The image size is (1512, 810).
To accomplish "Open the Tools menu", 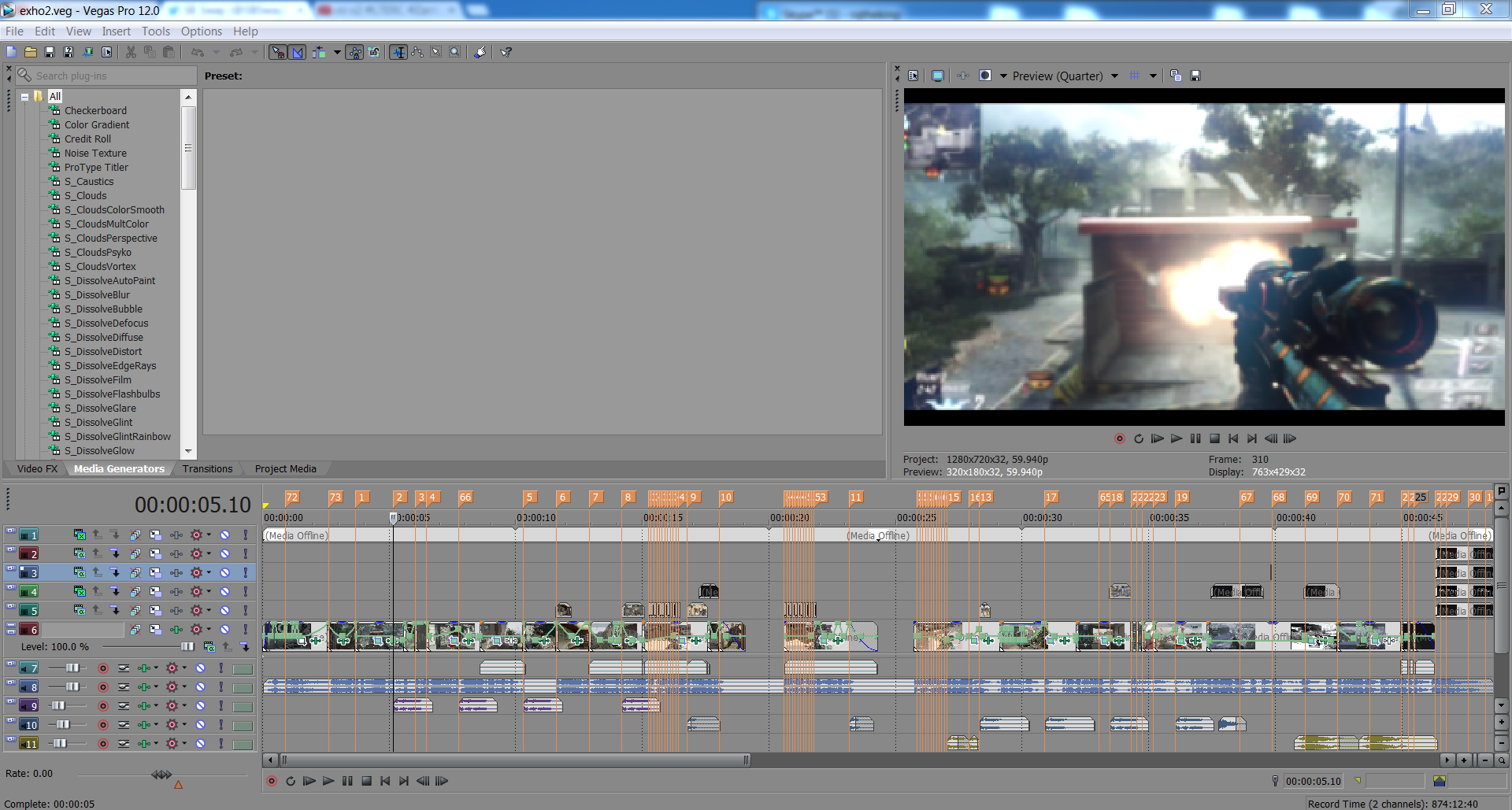I will [156, 31].
